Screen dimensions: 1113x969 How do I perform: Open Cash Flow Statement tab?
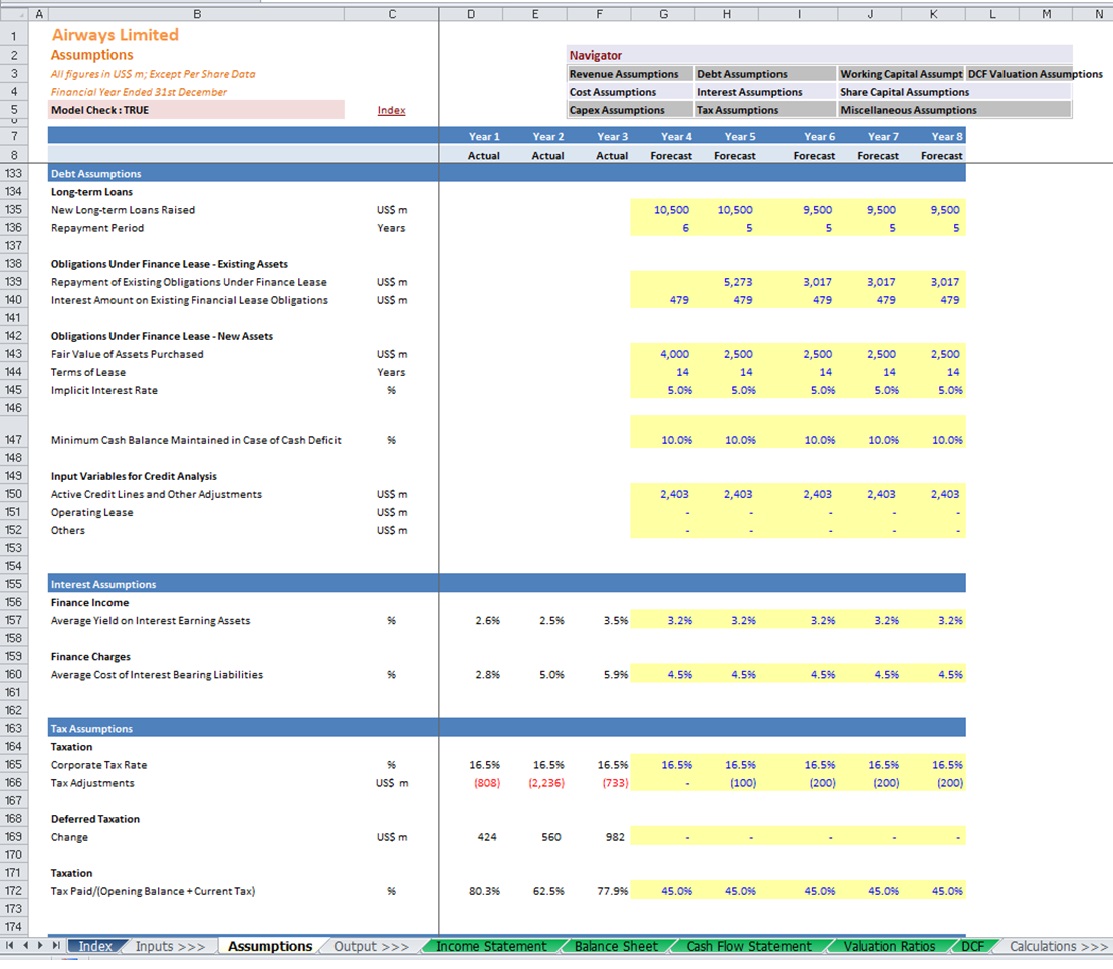tap(749, 946)
